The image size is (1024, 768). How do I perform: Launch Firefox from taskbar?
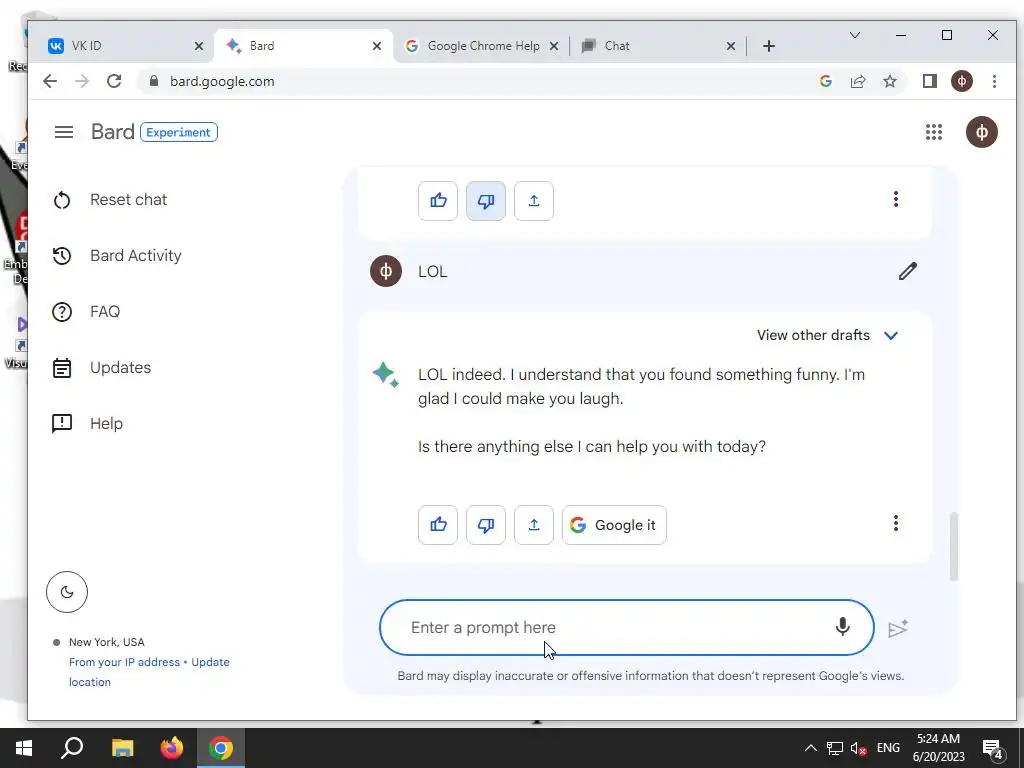[x=172, y=748]
